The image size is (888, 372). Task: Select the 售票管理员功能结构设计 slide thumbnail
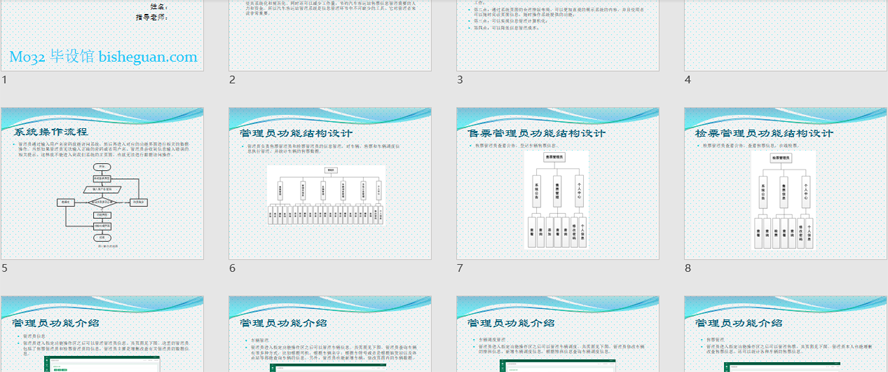point(558,183)
